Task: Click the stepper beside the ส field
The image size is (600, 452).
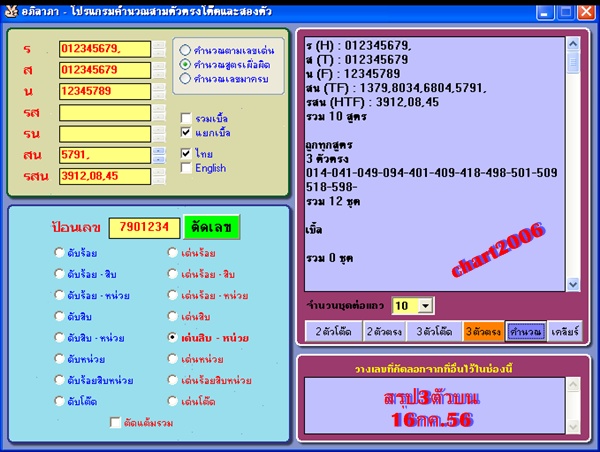Action: (x=159, y=70)
